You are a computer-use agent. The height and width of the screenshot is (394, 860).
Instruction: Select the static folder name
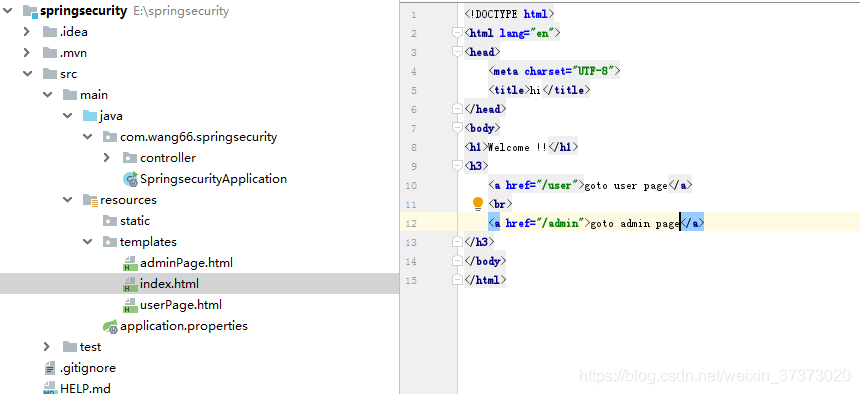[135, 221]
